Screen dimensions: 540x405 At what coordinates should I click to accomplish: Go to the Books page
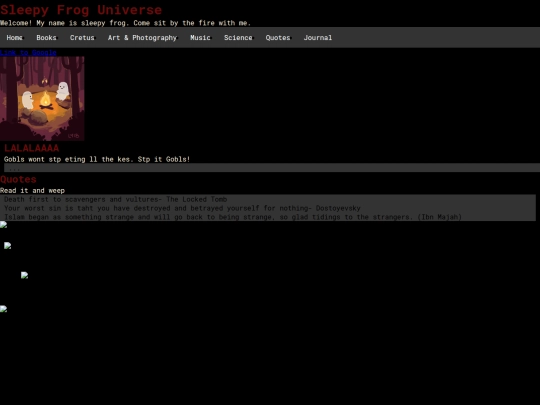point(46,38)
